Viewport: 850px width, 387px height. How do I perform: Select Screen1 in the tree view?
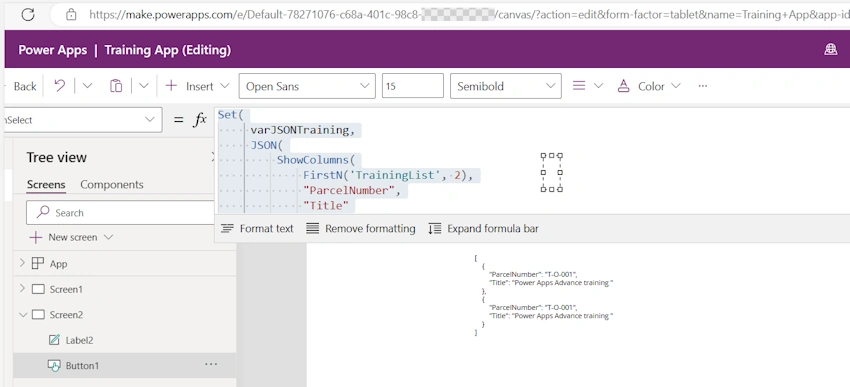pyautogui.click(x=66, y=289)
